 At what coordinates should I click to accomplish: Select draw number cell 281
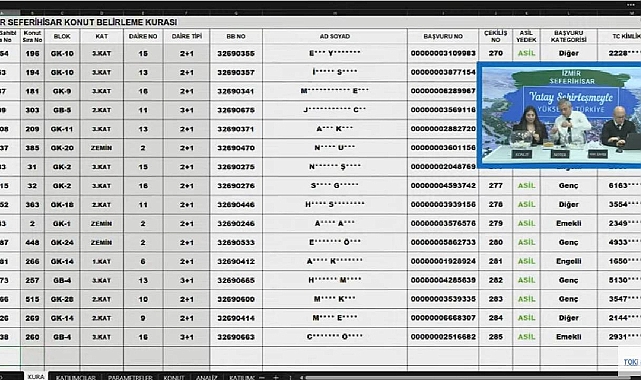pos(495,262)
